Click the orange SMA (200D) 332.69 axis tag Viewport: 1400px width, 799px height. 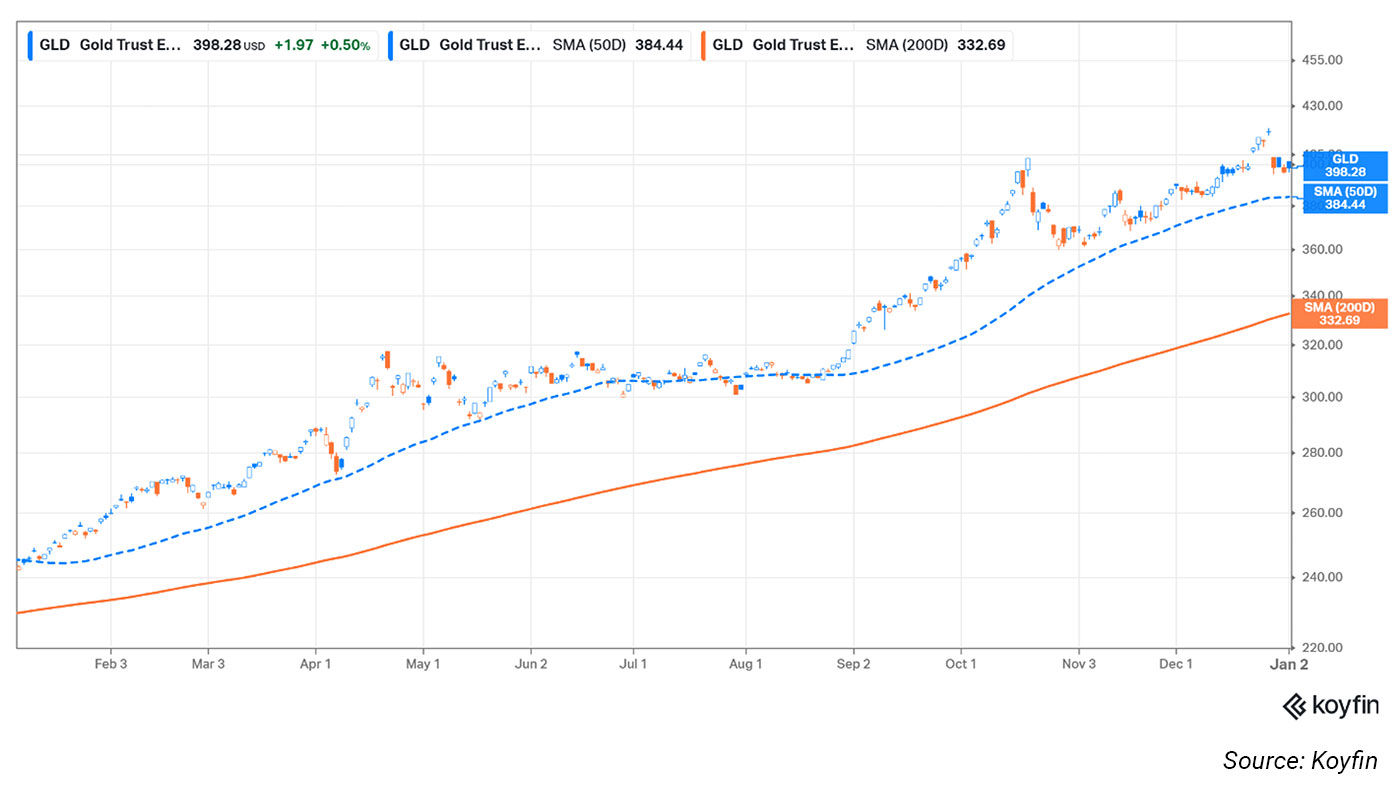tap(1344, 313)
